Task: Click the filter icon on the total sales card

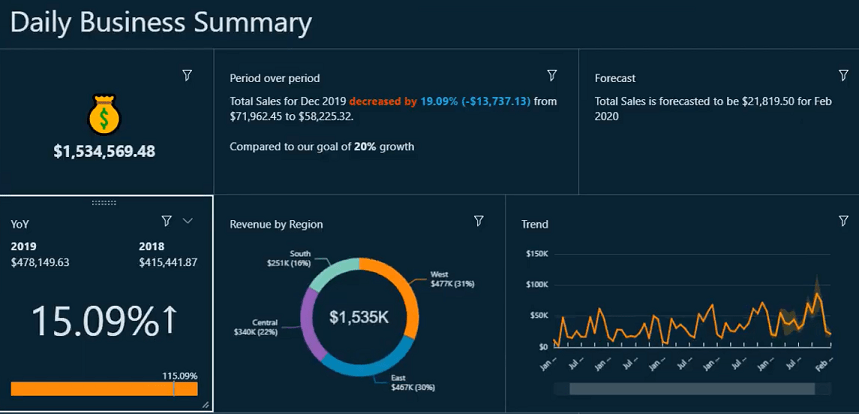Action: (x=187, y=76)
